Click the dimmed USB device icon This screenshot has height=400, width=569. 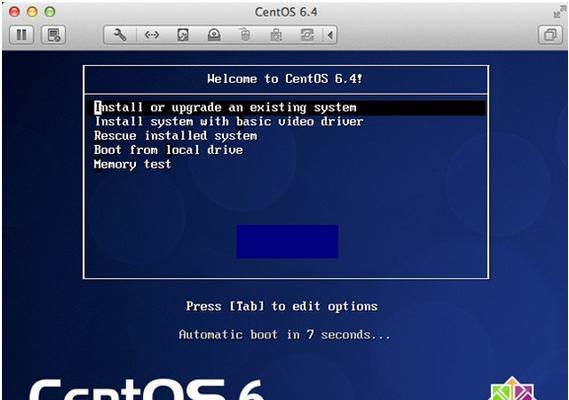tap(276, 35)
